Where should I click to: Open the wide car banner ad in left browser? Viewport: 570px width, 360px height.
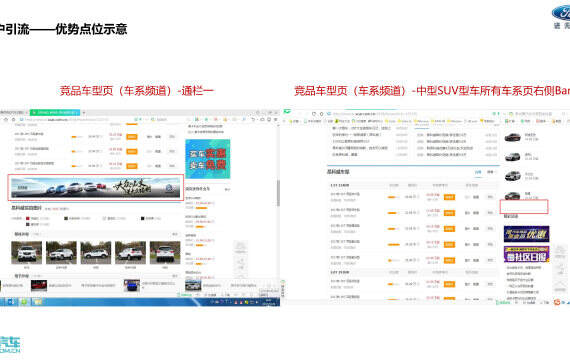click(x=96, y=188)
